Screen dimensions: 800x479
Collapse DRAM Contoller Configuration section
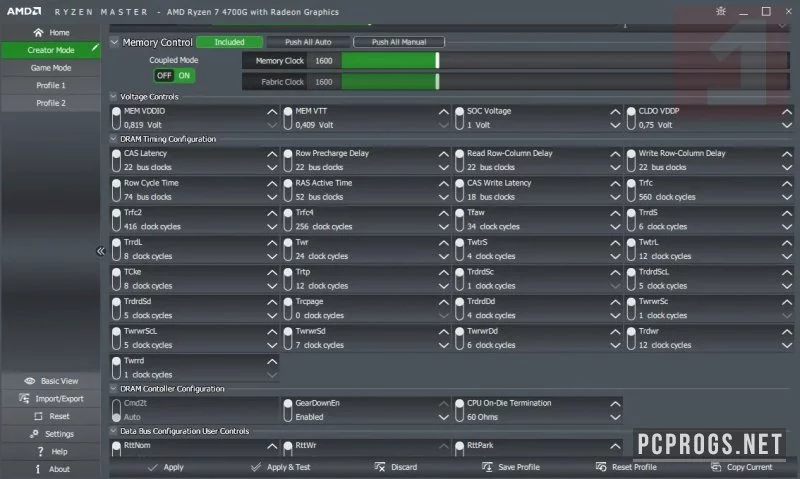113,388
